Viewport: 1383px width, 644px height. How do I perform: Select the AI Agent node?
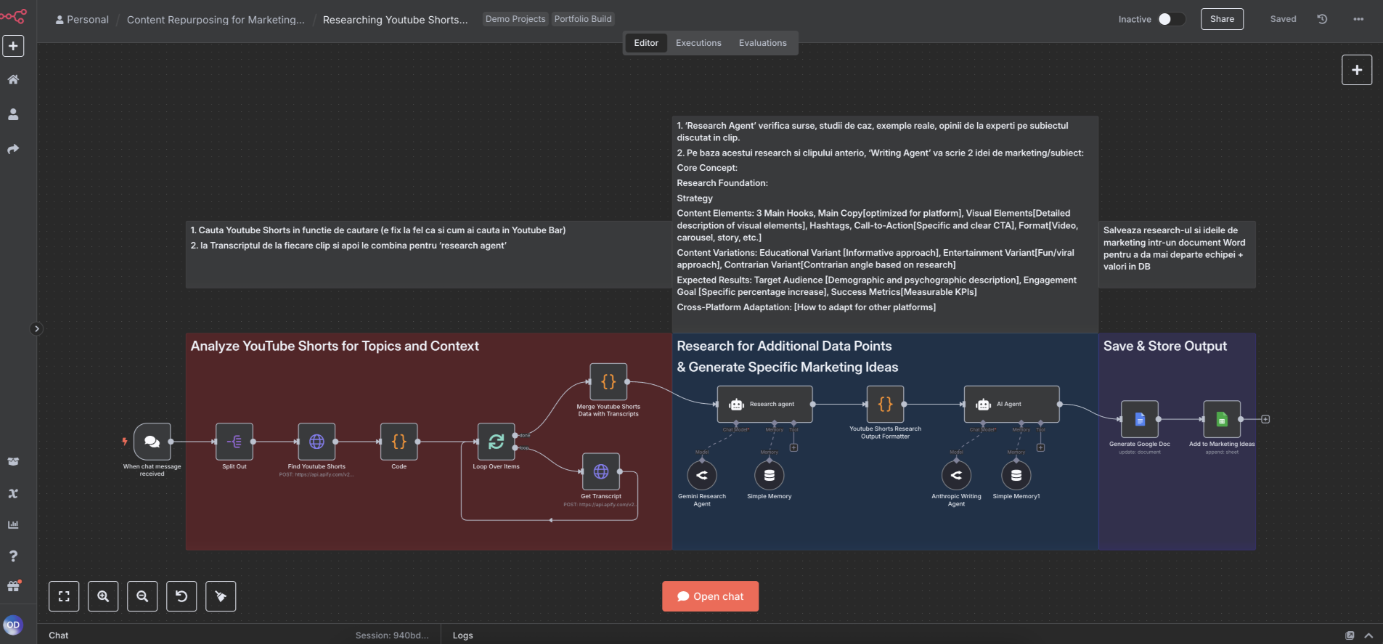tap(1011, 404)
